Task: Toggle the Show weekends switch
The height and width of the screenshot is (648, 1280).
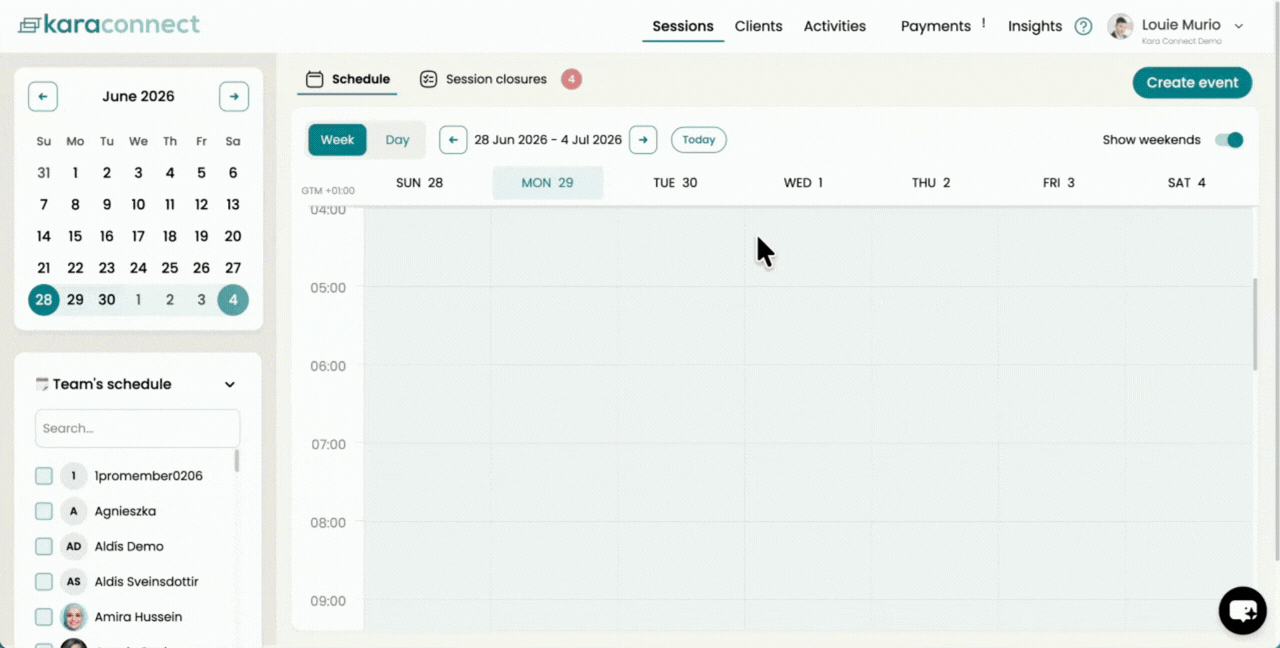Action: (1229, 140)
